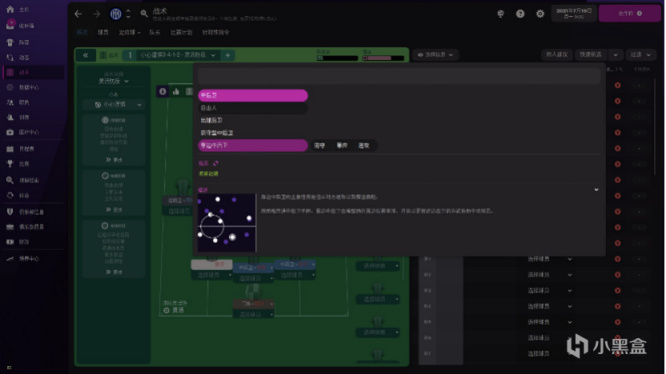Click the date and time display
The height and width of the screenshot is (374, 666).
point(574,13)
